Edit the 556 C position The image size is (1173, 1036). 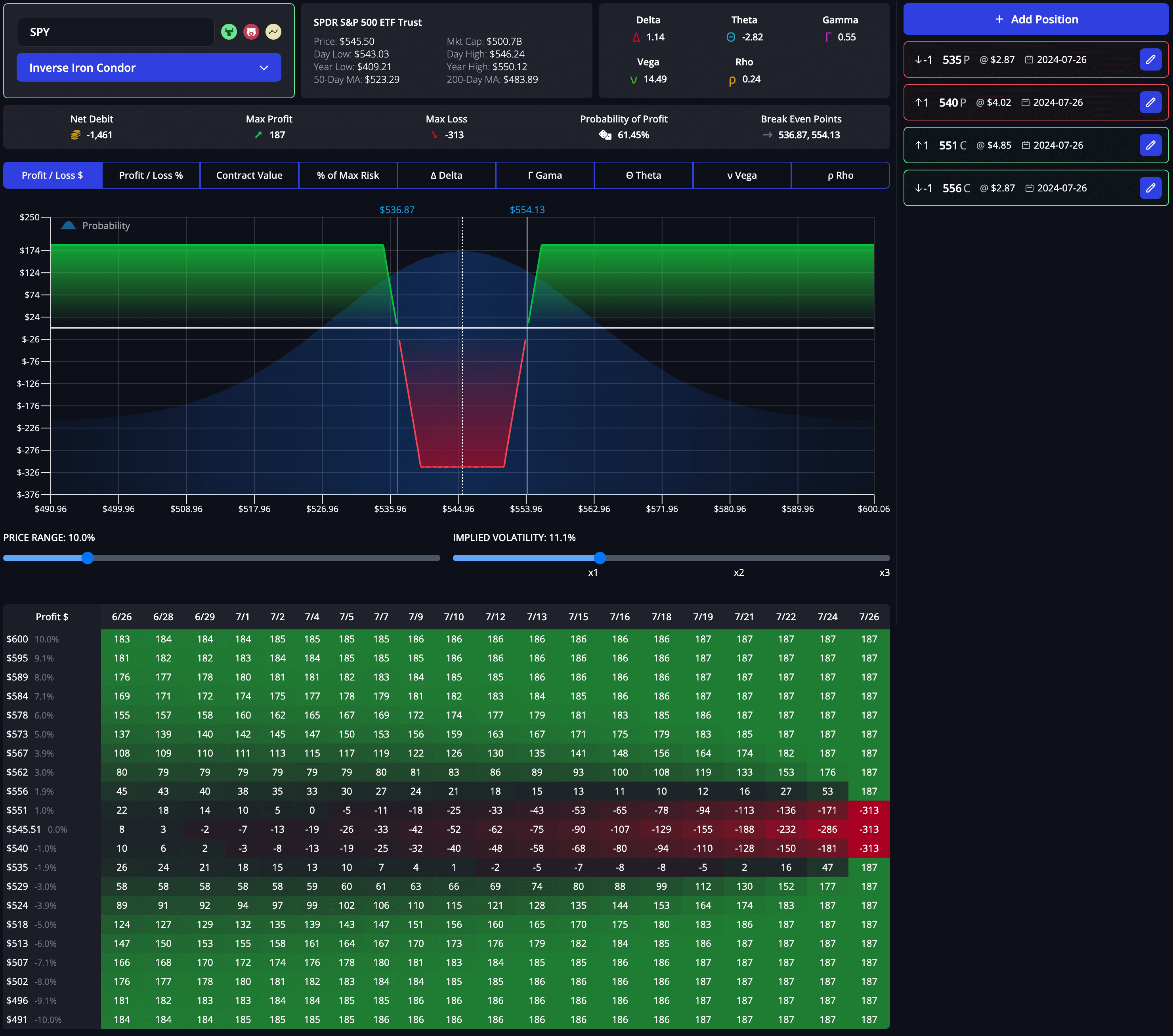click(x=1150, y=188)
